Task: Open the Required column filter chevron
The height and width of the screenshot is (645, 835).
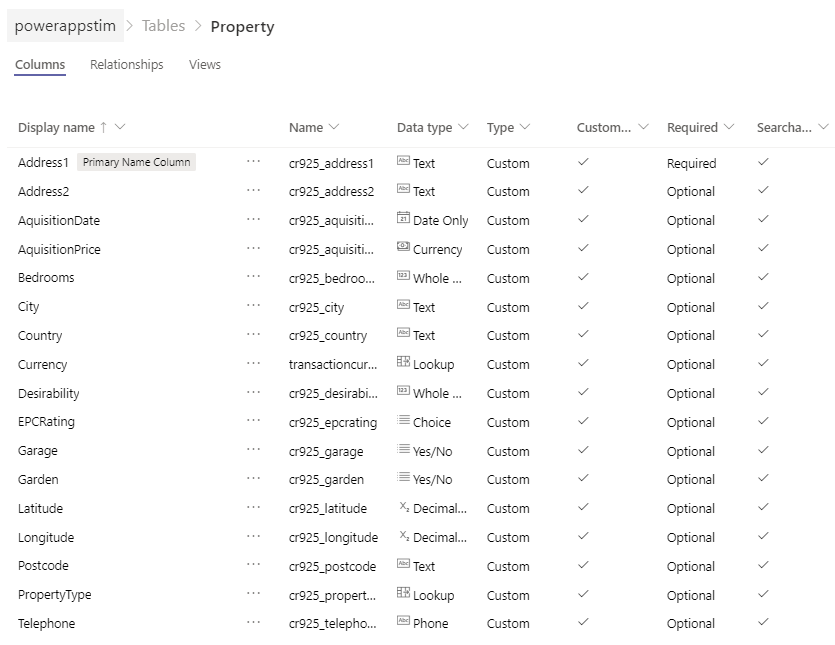Action: [x=729, y=127]
